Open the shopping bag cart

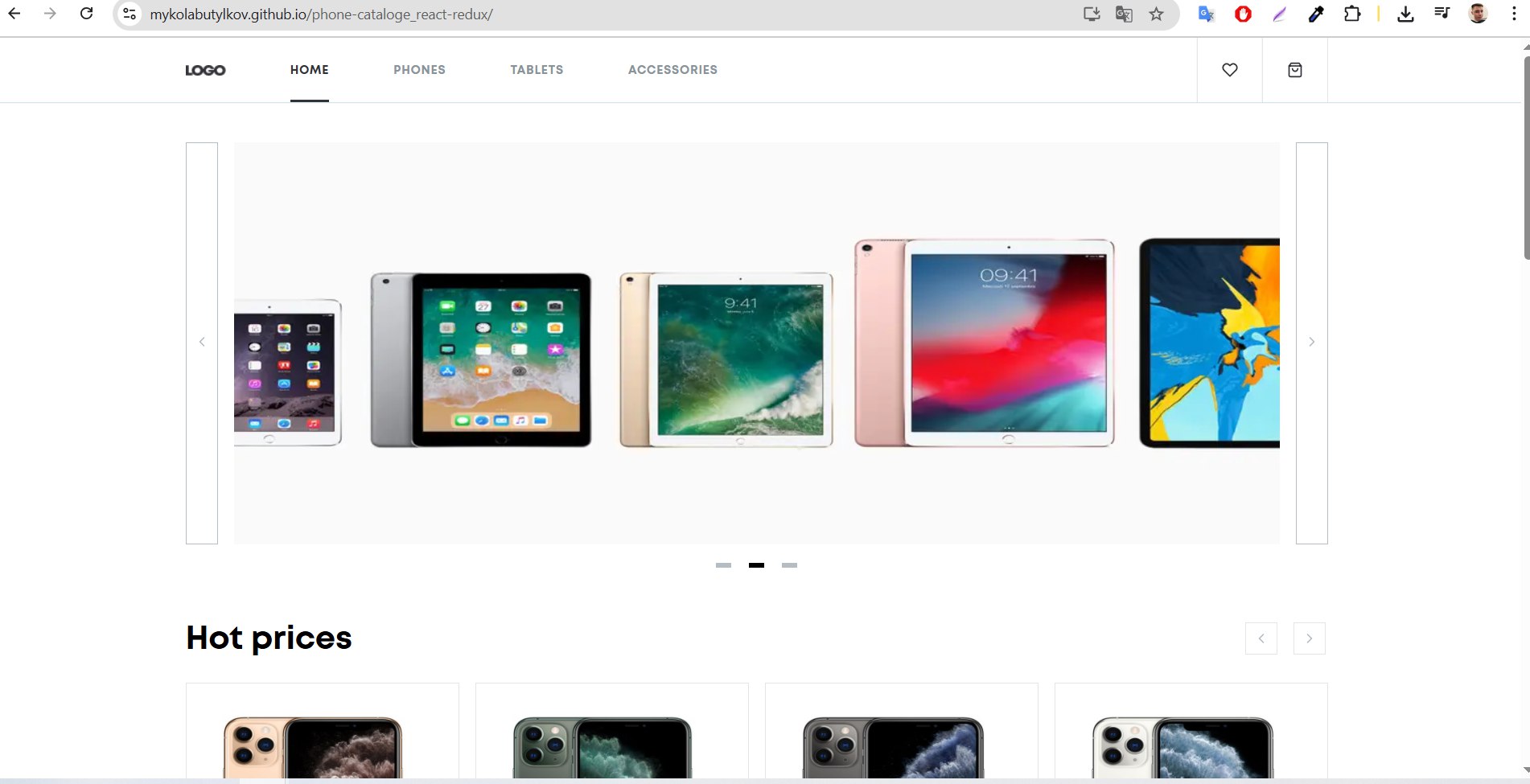(1294, 70)
